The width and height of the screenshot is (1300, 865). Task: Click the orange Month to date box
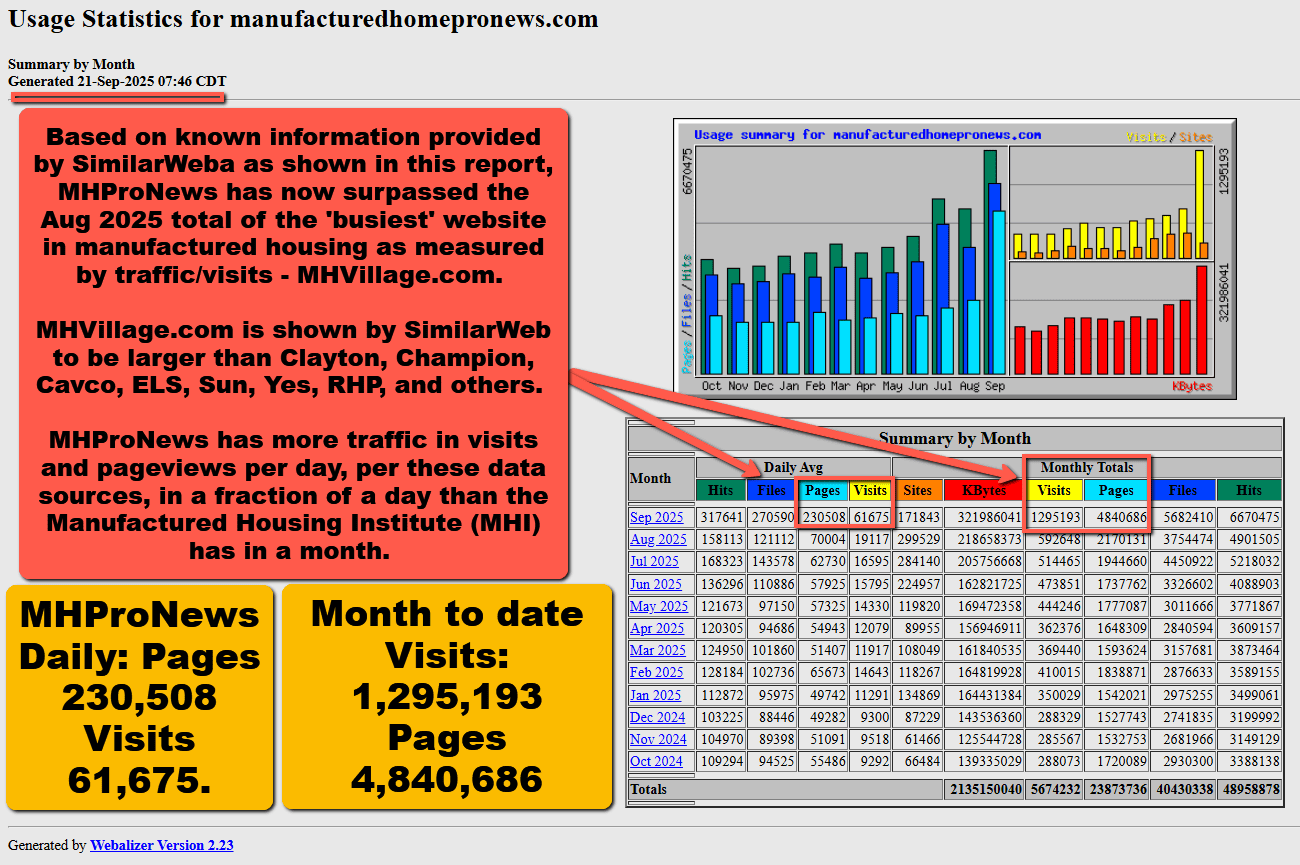coord(447,697)
